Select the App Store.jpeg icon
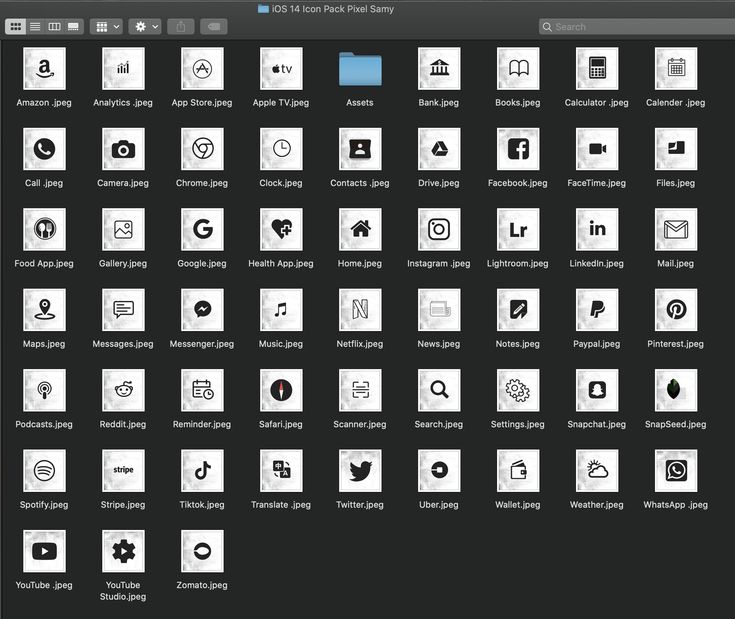This screenshot has height=619, width=735. (202, 68)
